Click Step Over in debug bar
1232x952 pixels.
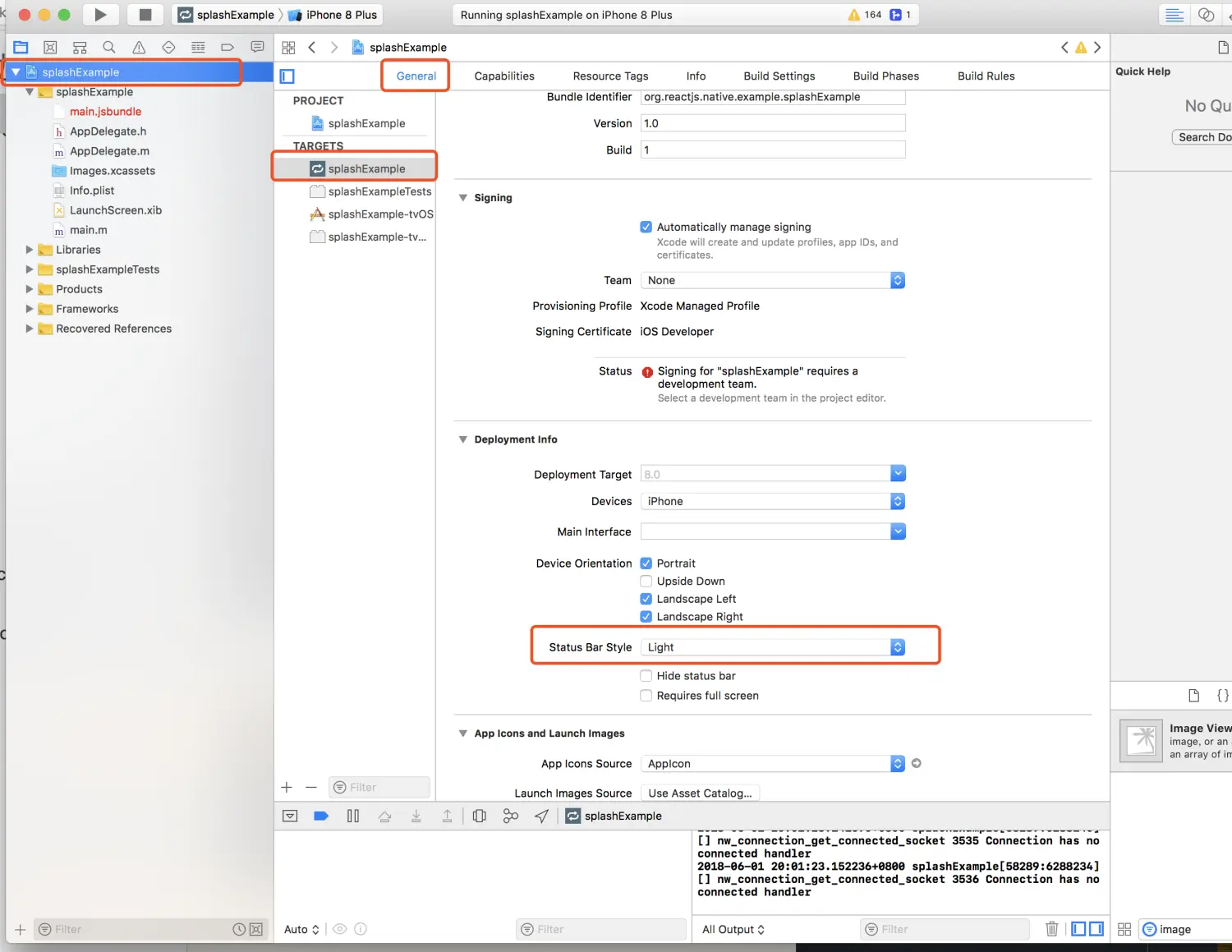pos(384,816)
